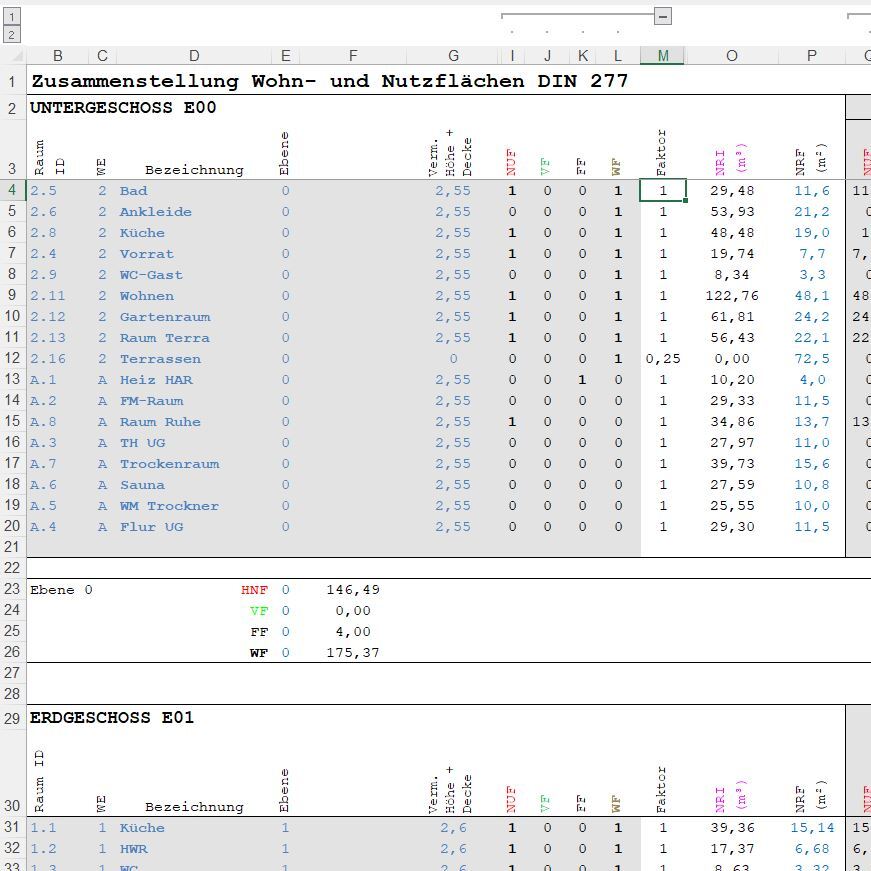This screenshot has width=871, height=871.
Task: Click the 'Terrassen' cell
Action: [160, 359]
